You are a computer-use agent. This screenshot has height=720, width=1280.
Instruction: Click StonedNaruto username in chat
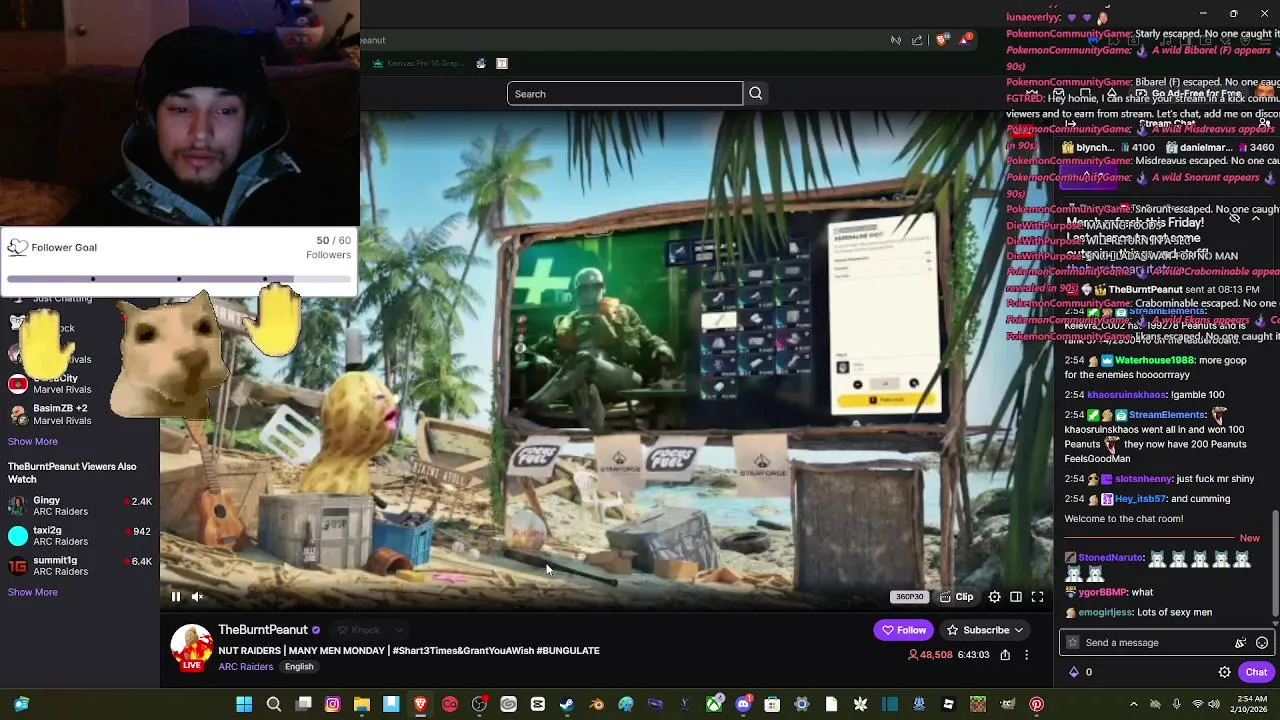[x=1111, y=558]
